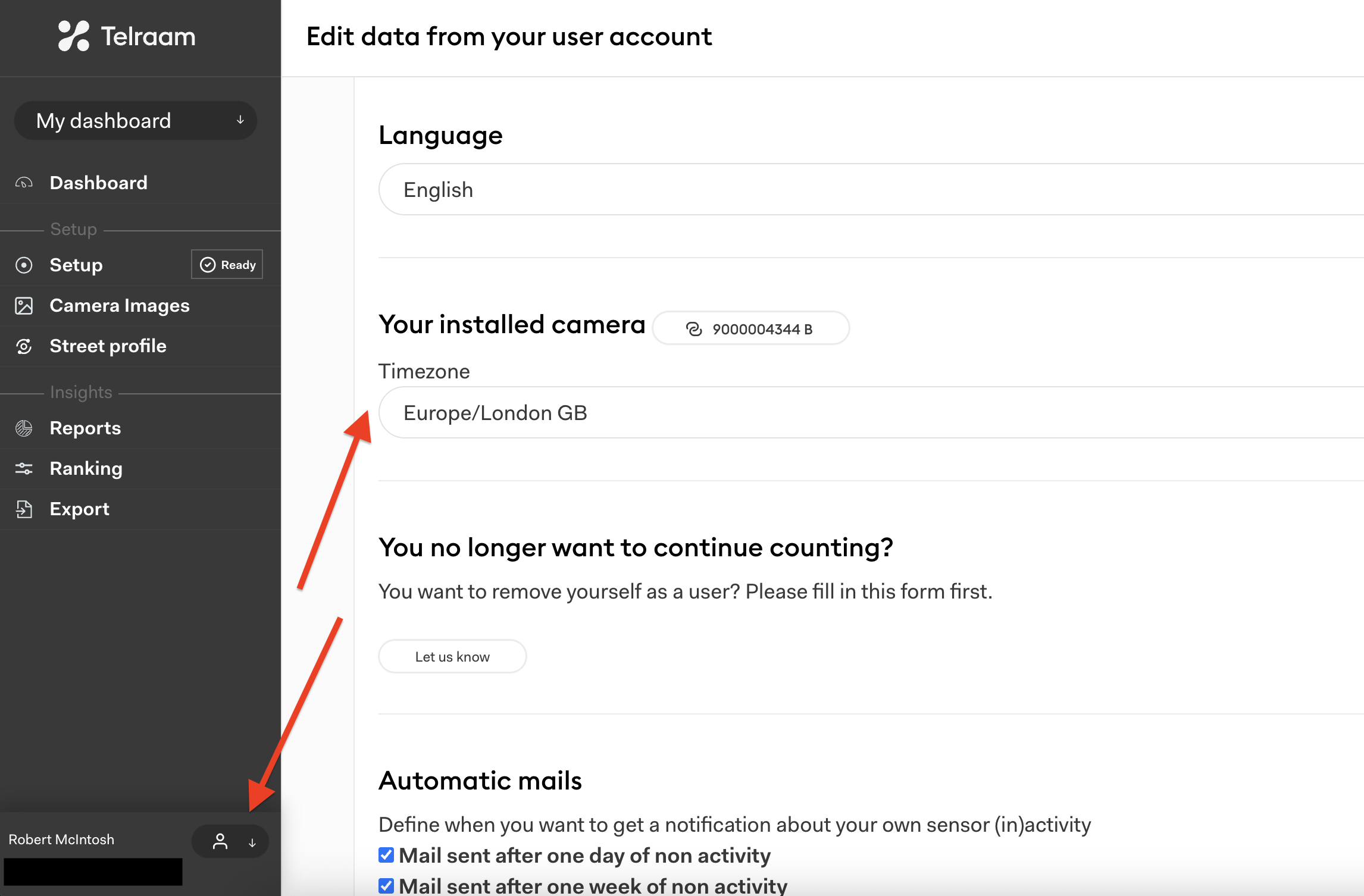This screenshot has height=896, width=1364.
Task: Go to the Reports menu item
Action: 85,428
